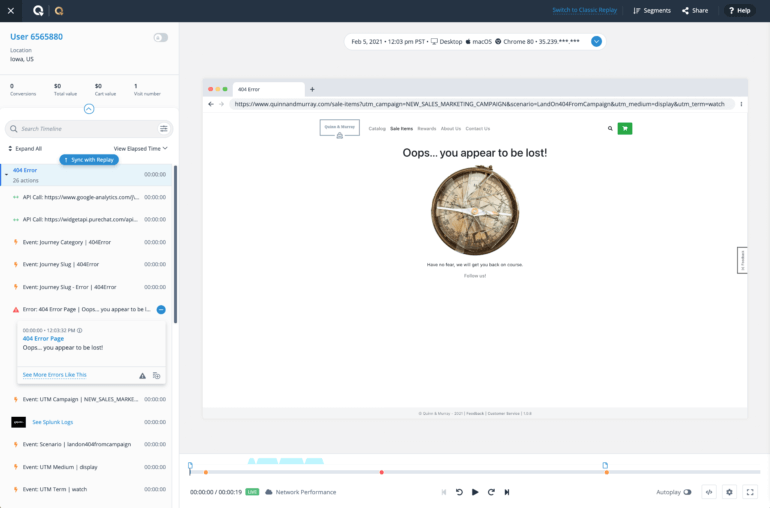Click the playback timeline scrubber bar
This screenshot has width=770, height=508.
click(474, 472)
